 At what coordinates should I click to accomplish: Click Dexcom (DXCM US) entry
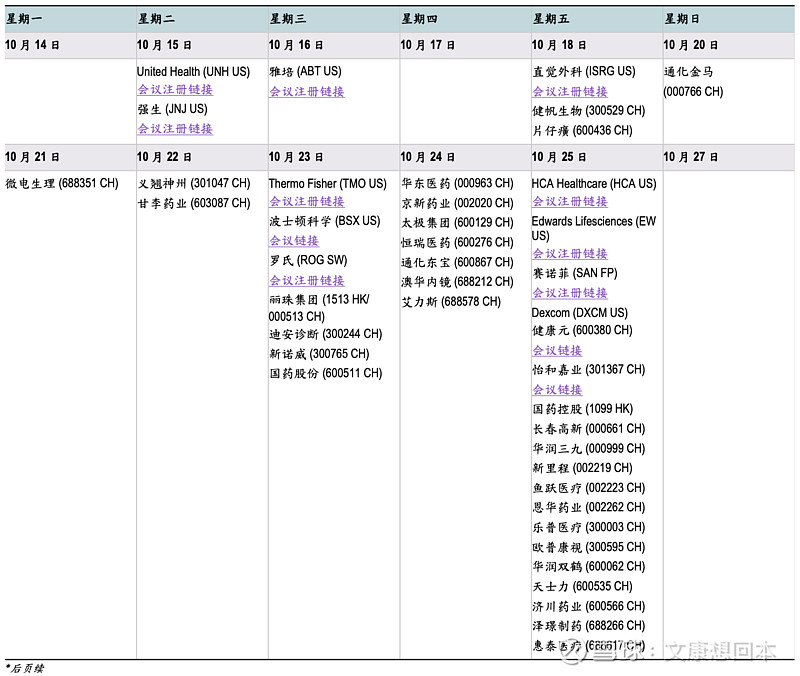(x=580, y=313)
